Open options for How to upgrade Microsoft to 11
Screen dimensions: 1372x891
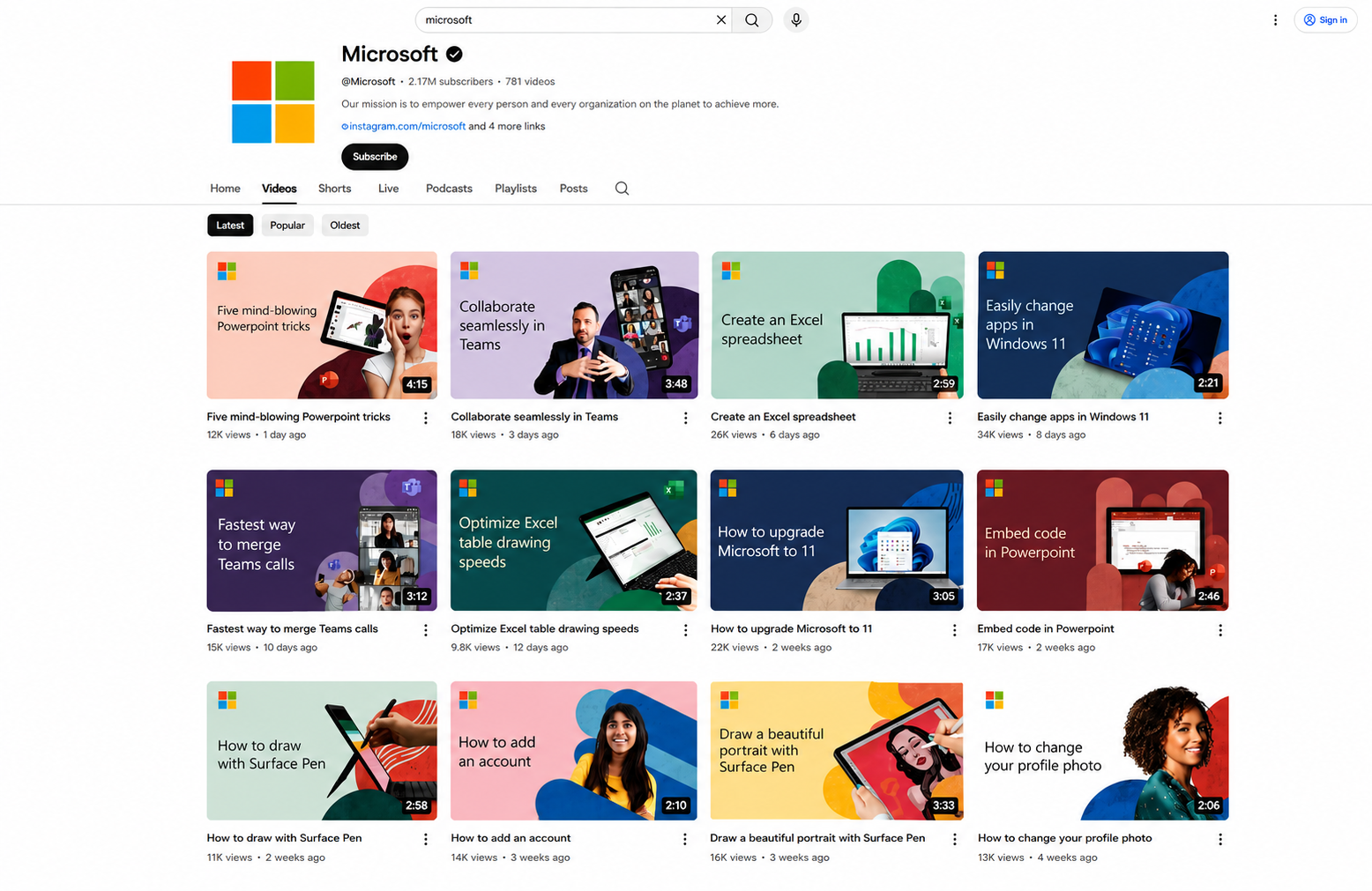point(954,630)
